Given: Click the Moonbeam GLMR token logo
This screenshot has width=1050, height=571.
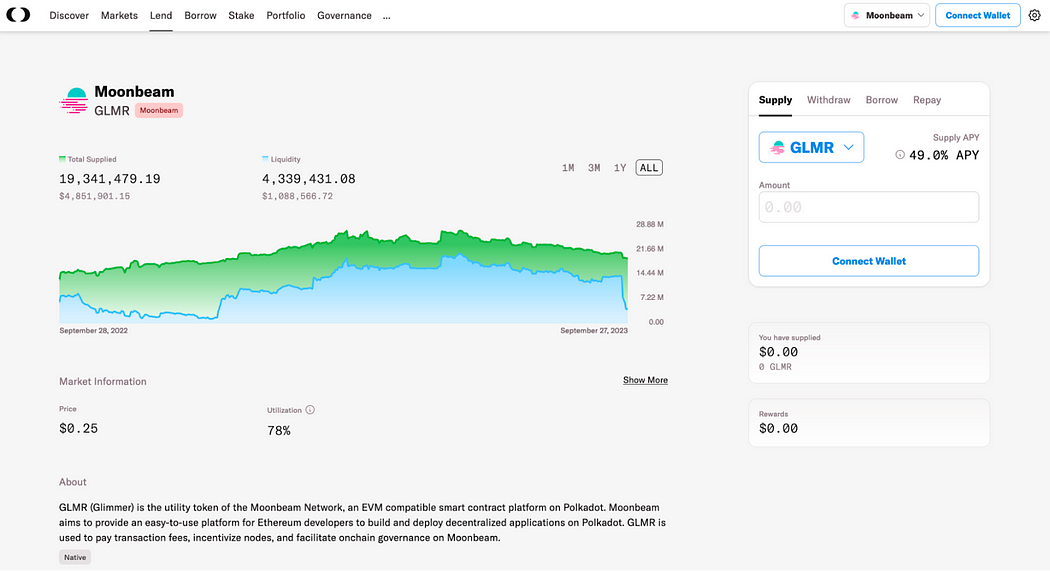Looking at the screenshot, I should tap(74, 100).
